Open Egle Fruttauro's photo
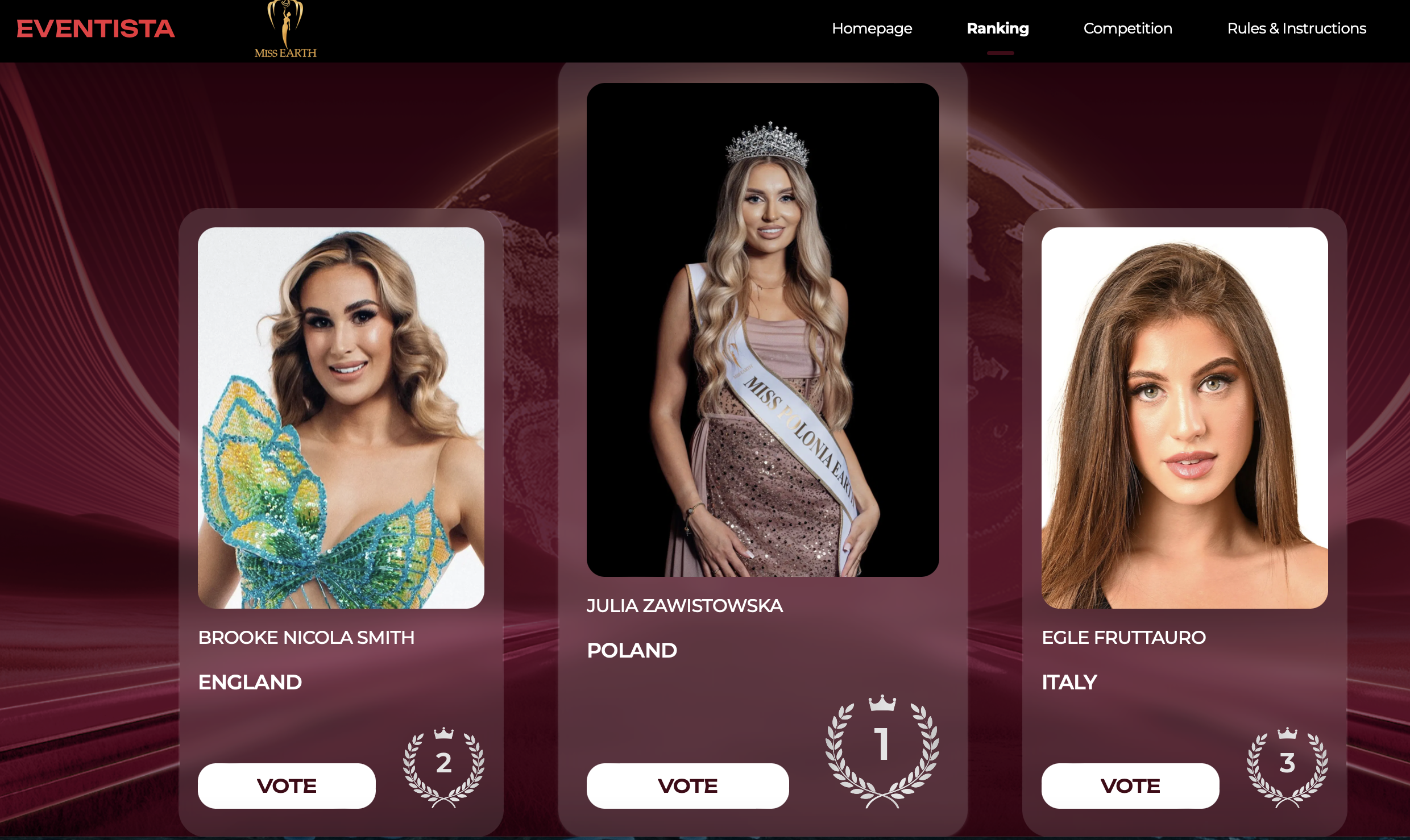Image resolution: width=1410 pixels, height=840 pixels. [1184, 418]
